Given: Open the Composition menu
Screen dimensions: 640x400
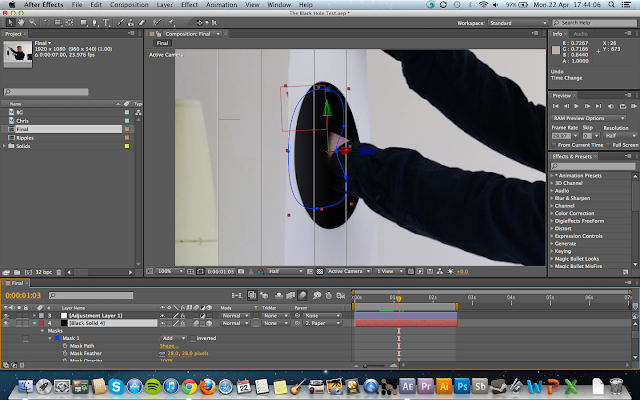Looking at the screenshot, I should (129, 5).
